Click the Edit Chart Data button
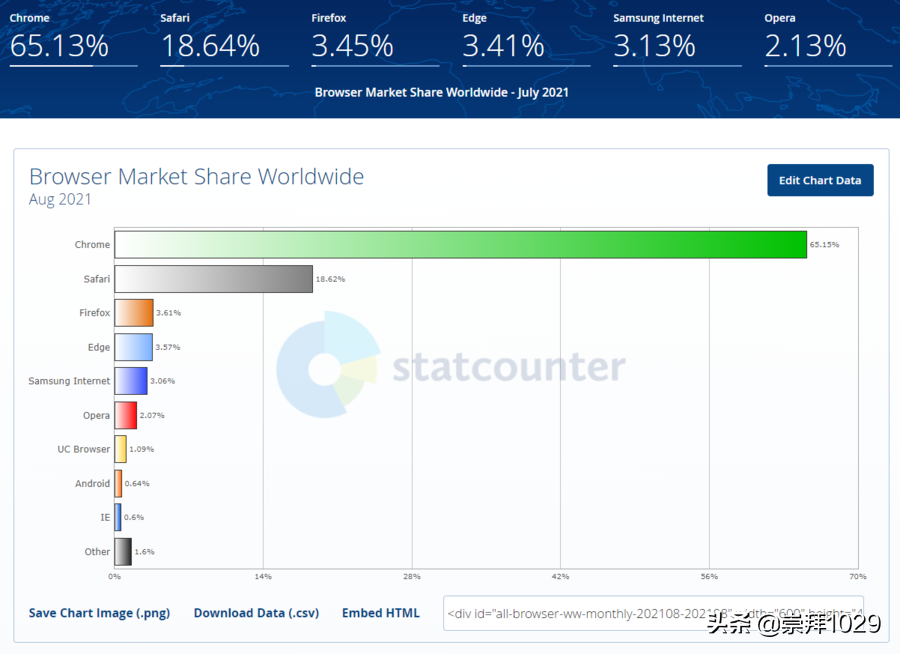Screen dimensions: 900x654 pos(820,180)
